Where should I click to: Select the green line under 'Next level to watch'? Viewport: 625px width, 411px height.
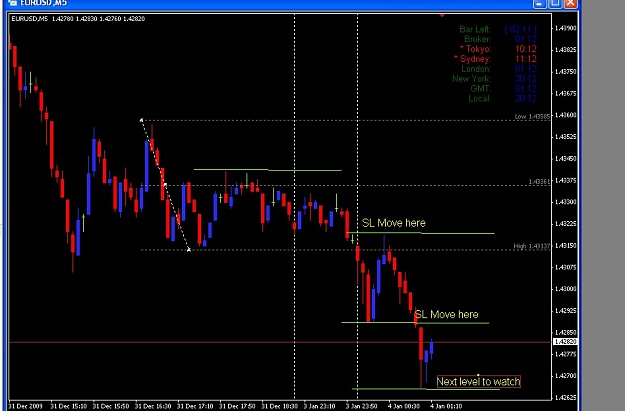426,389
